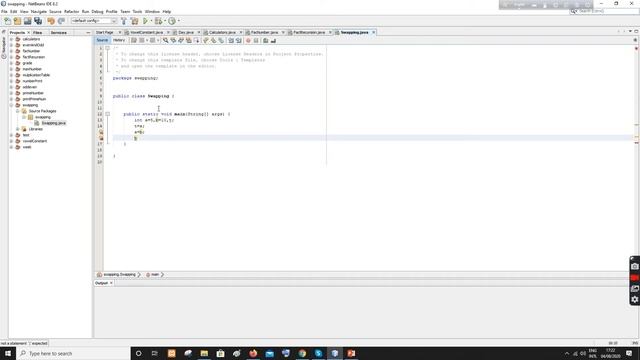The height and width of the screenshot is (360, 640).
Task: Open the Refactor menu
Action: tap(71, 11)
